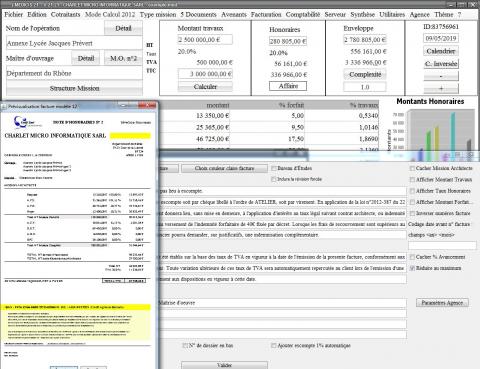480x369 pixels.
Task: Click the yellow highlighted invoice number field
Action: [x=130, y=136]
